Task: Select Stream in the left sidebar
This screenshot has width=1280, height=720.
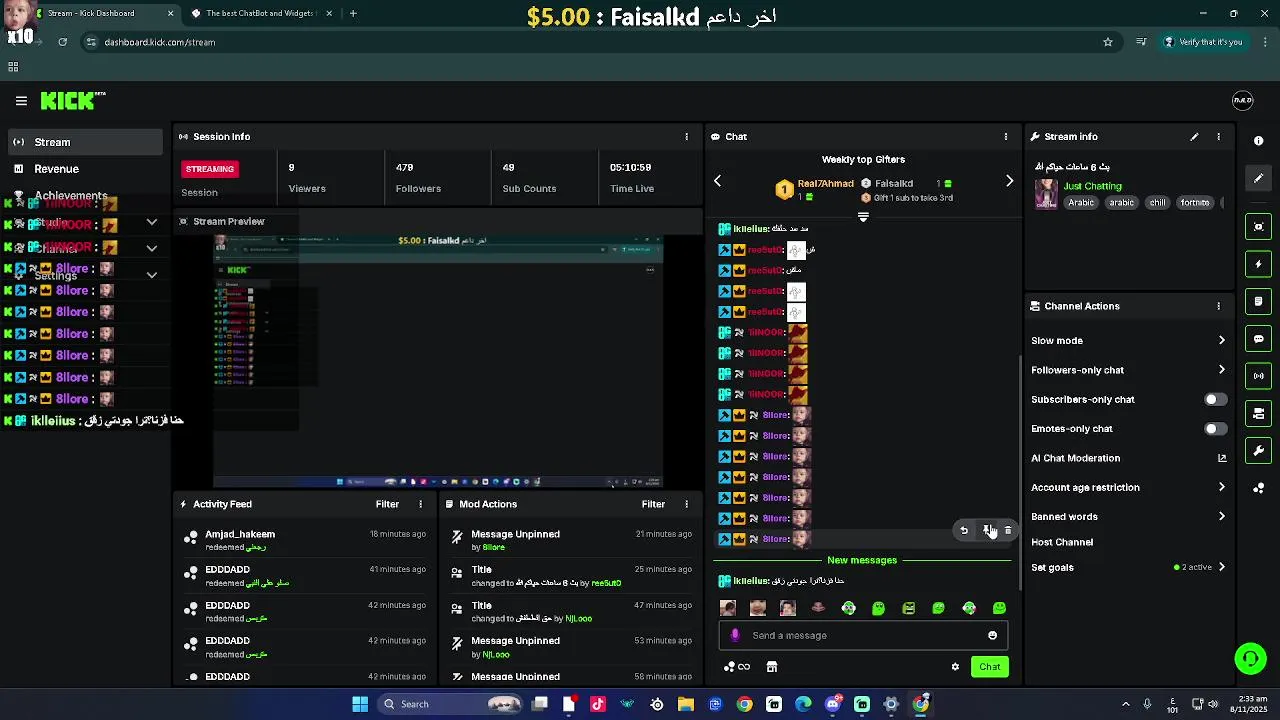Action: (85, 142)
